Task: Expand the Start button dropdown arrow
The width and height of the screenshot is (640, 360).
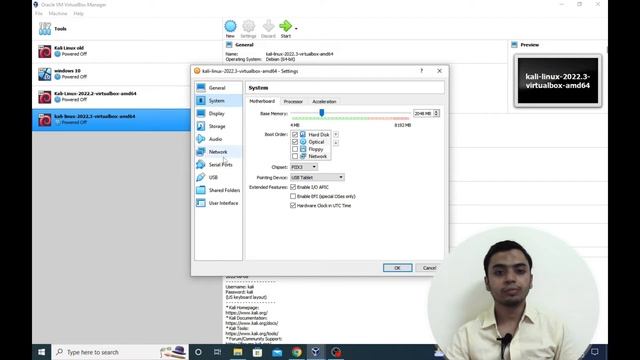Action: click(x=296, y=29)
